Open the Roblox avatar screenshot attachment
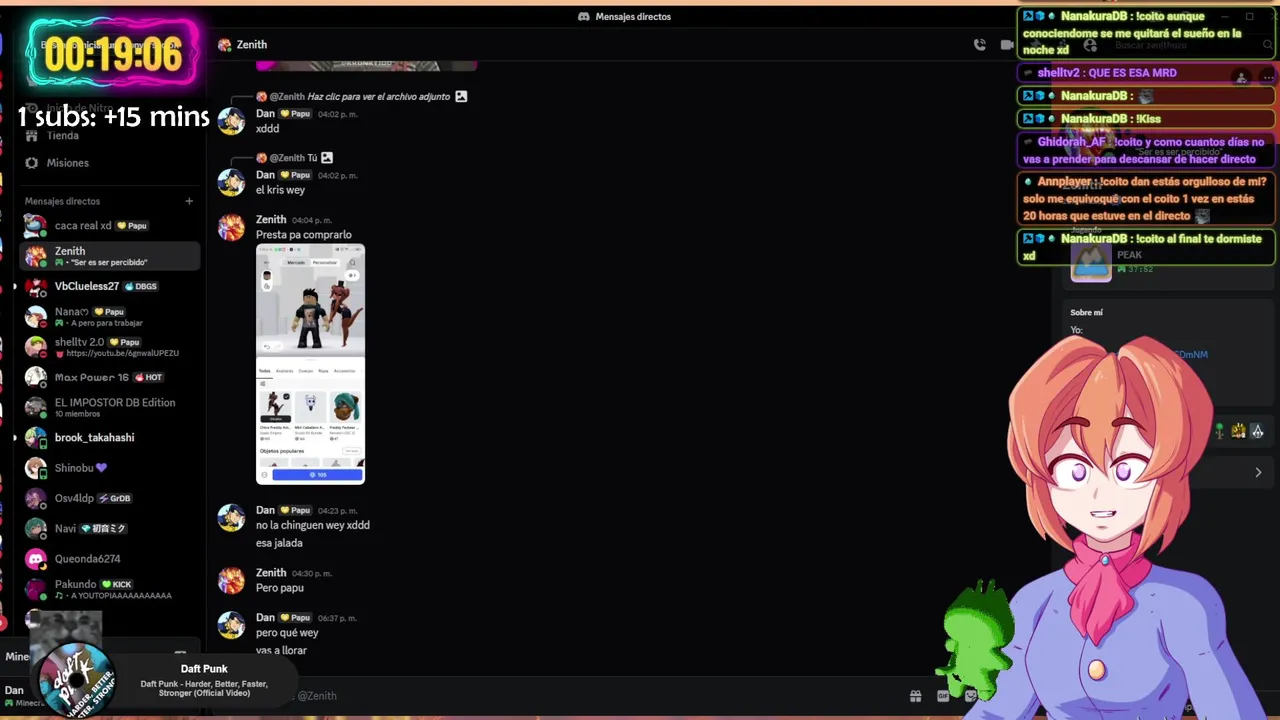Image resolution: width=1280 pixels, height=720 pixels. point(310,364)
